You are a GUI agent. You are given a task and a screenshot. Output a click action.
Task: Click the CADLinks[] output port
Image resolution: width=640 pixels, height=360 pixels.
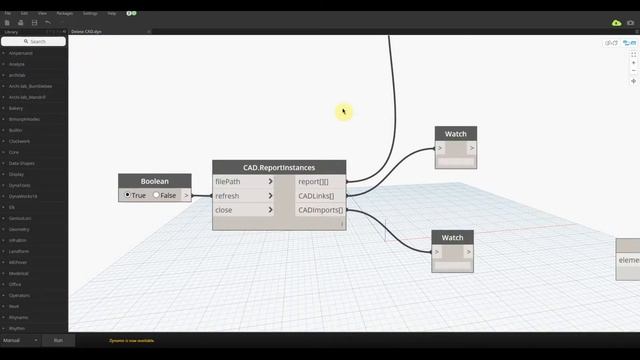coord(320,196)
